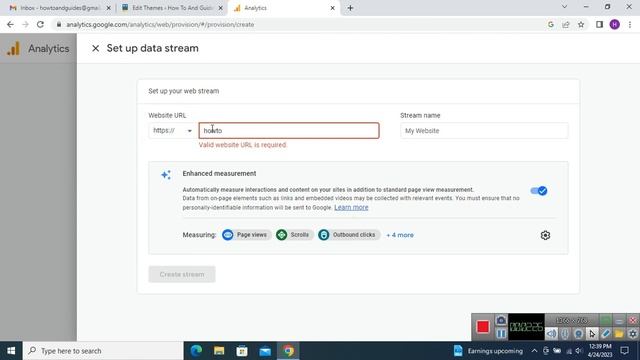The height and width of the screenshot is (360, 640).
Task: Toggle recorder system audio speaker
Action: pos(551,333)
